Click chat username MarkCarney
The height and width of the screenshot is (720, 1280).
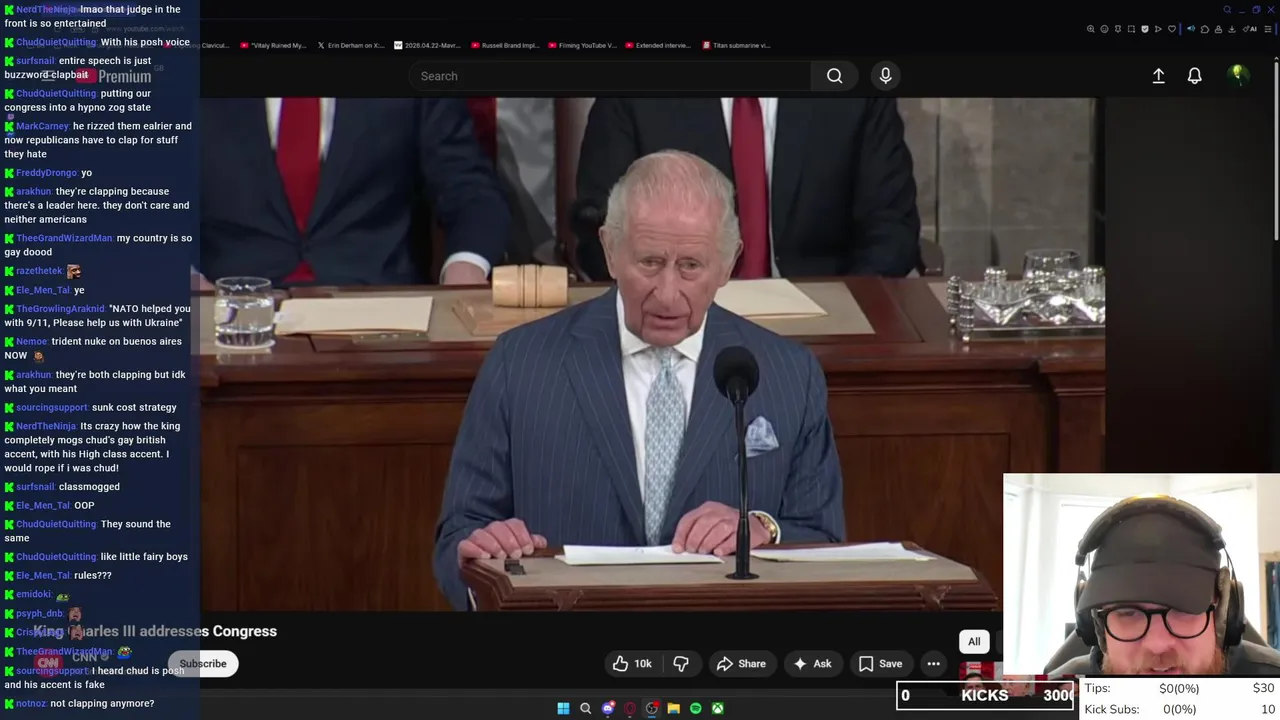coord(42,126)
